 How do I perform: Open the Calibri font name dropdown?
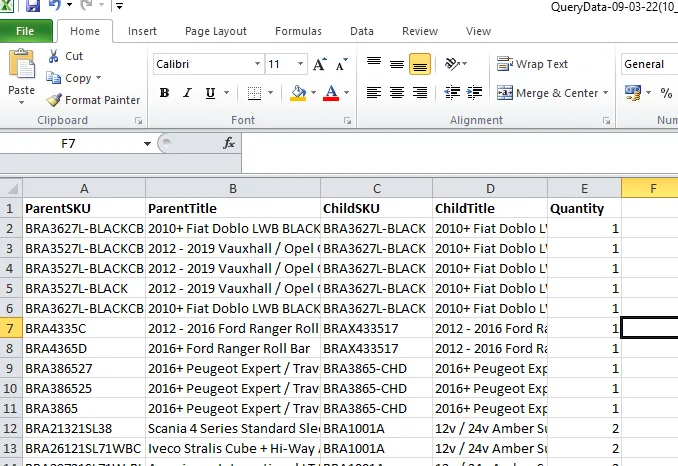[257, 64]
